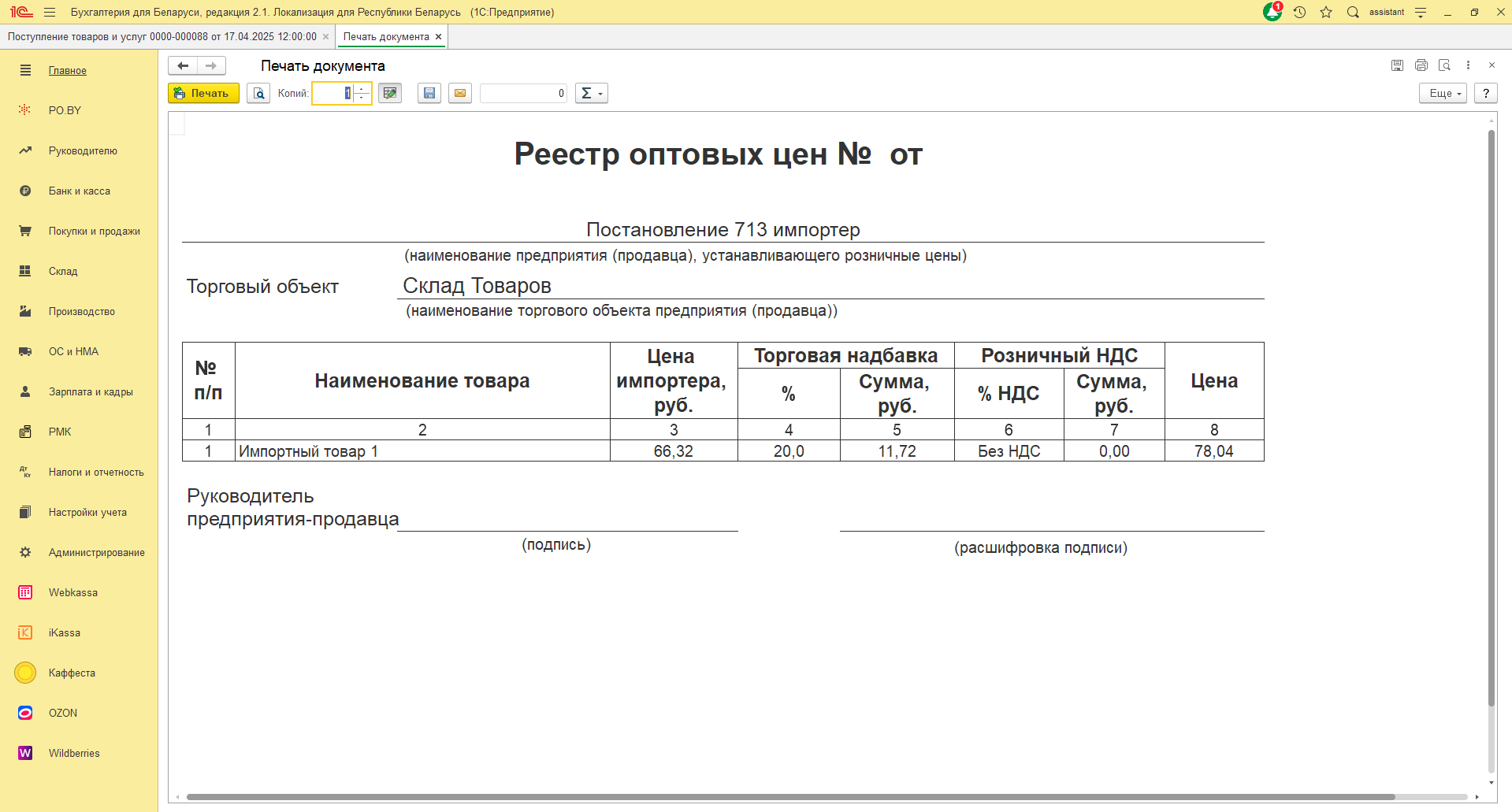
Task: Open the Склад section in the sidebar
Action: click(63, 271)
